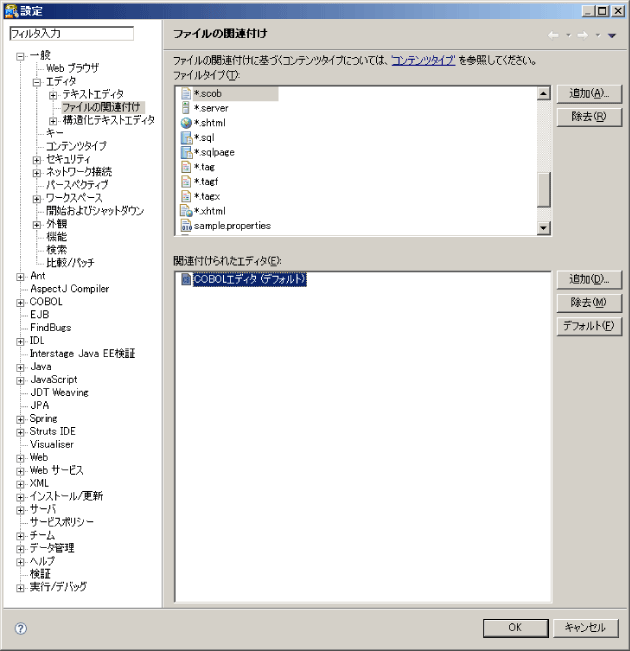Viewport: 630px width, 651px height.
Task: Go forward with the right arrow icon
Action: [583, 35]
